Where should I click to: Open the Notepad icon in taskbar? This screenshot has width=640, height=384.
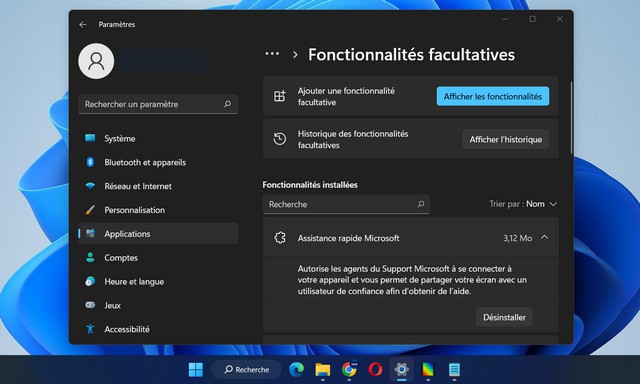454,369
